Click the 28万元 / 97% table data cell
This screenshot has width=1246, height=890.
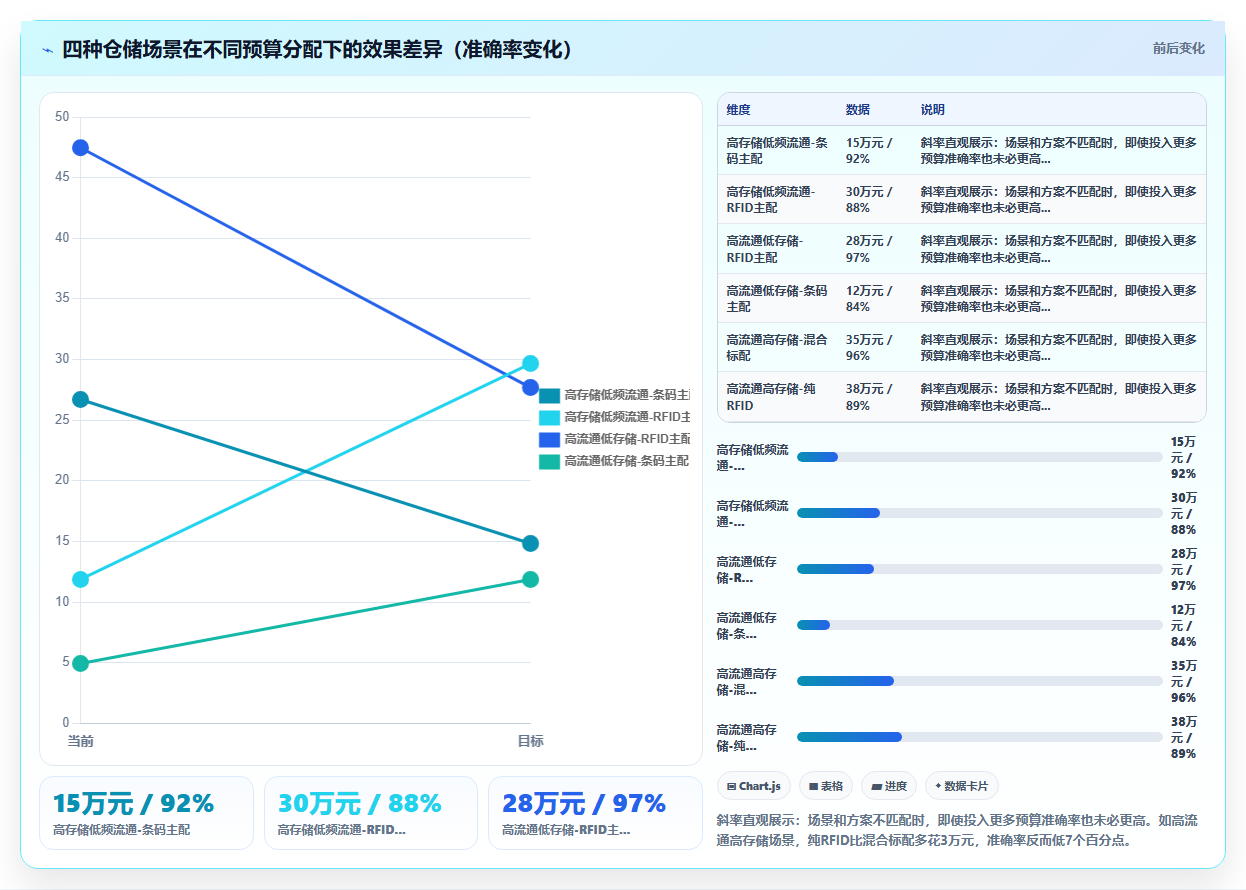874,249
